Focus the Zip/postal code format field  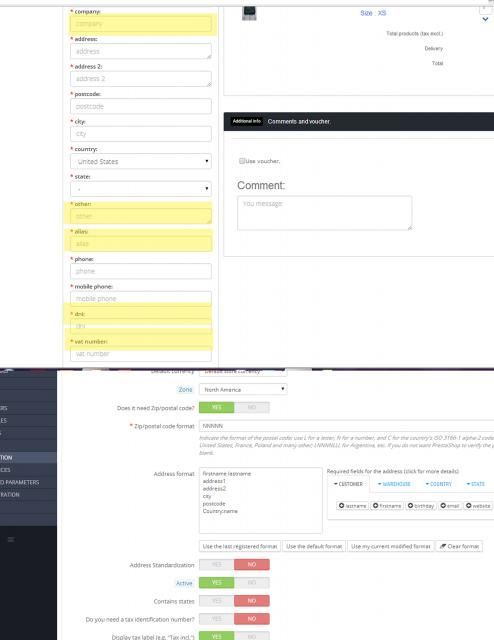point(347,426)
